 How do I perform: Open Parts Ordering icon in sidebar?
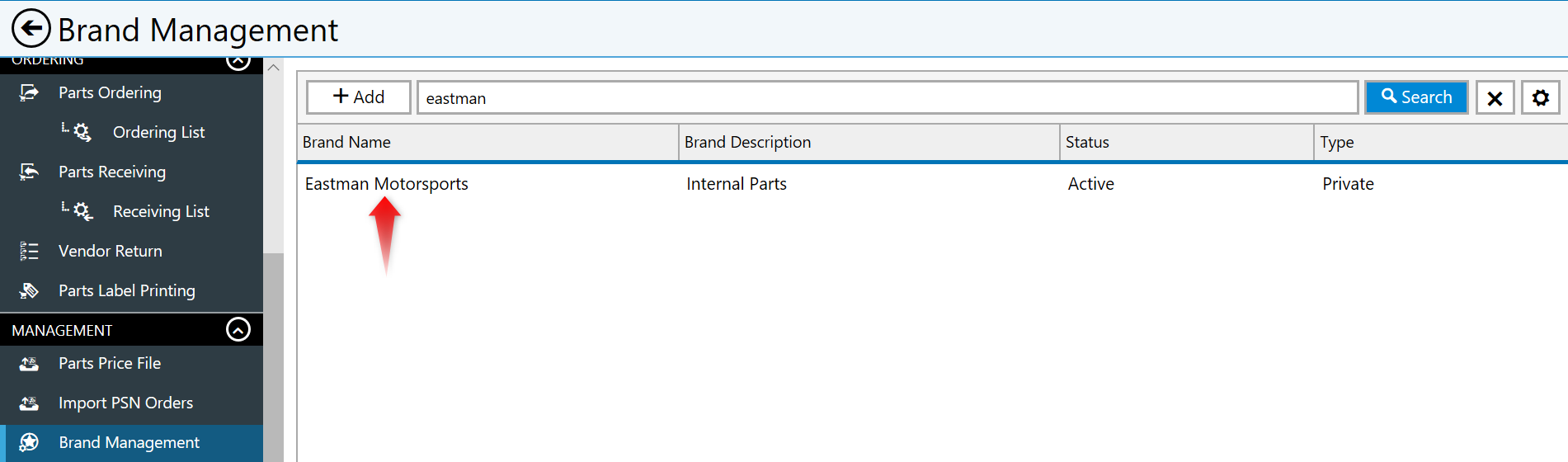tap(29, 92)
